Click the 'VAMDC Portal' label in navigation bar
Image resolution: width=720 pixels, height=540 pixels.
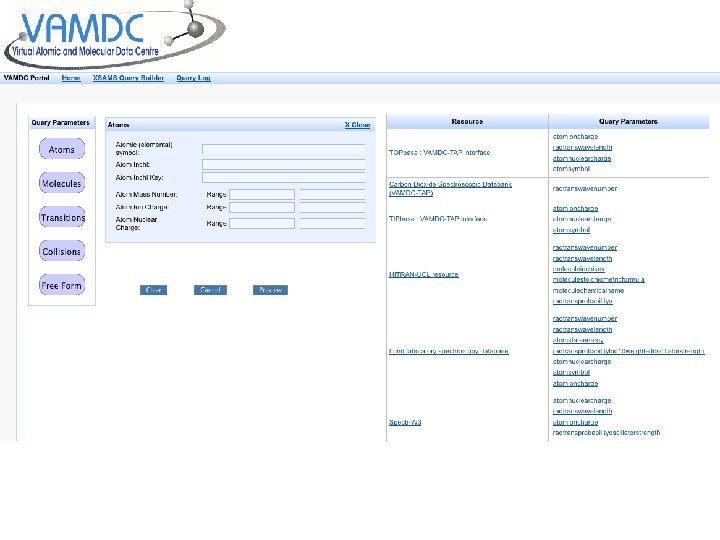click(x=27, y=78)
